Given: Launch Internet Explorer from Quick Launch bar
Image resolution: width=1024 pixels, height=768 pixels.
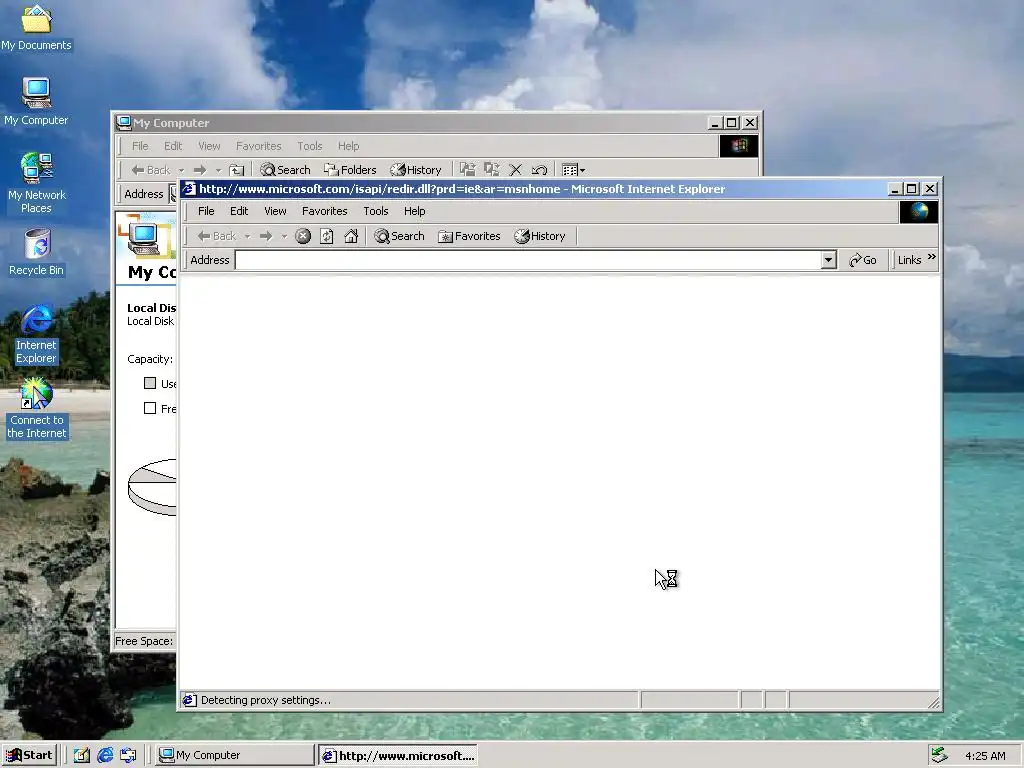Looking at the screenshot, I should click(x=105, y=756).
